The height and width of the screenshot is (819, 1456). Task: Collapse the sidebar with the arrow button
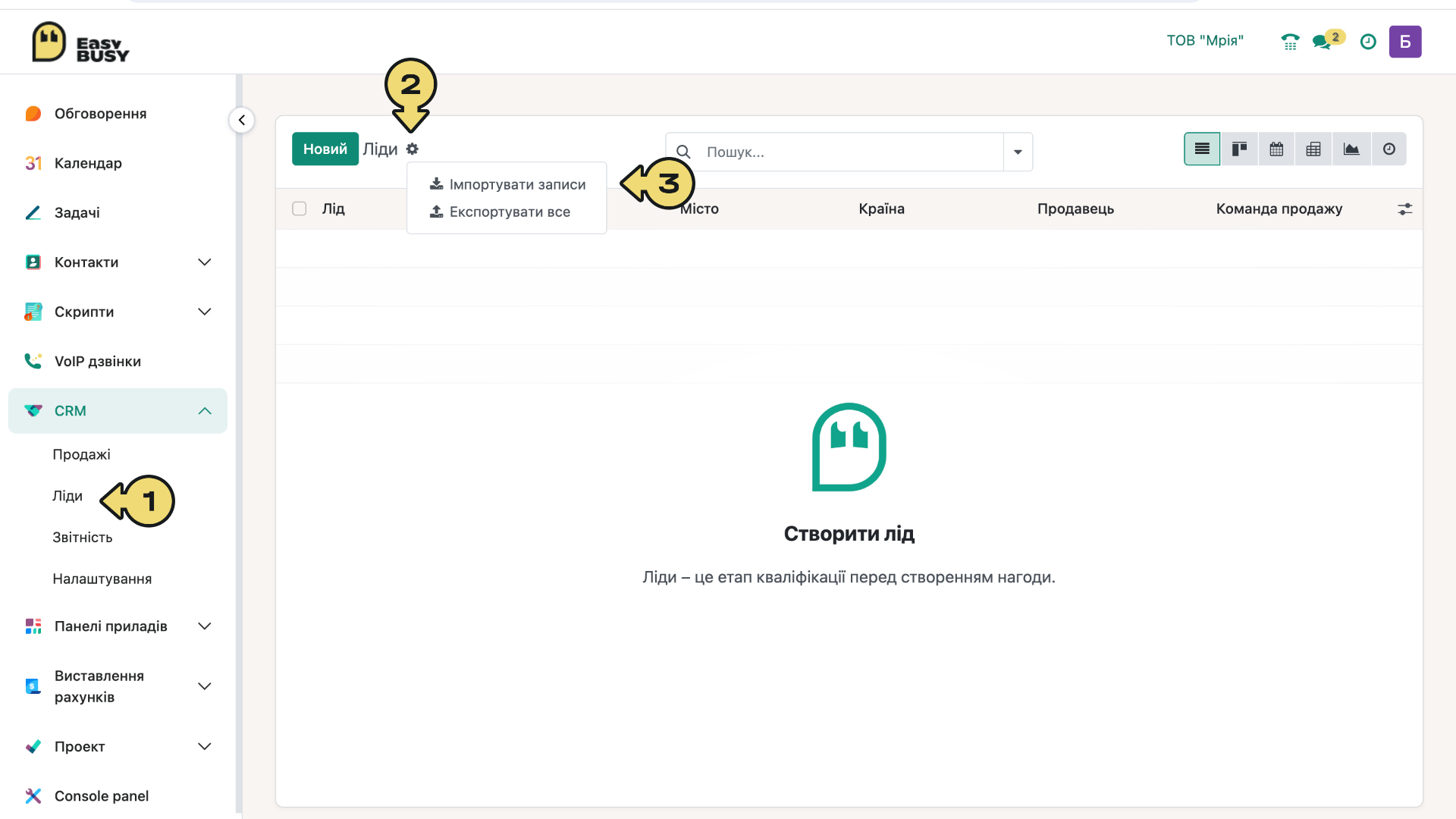coord(242,120)
